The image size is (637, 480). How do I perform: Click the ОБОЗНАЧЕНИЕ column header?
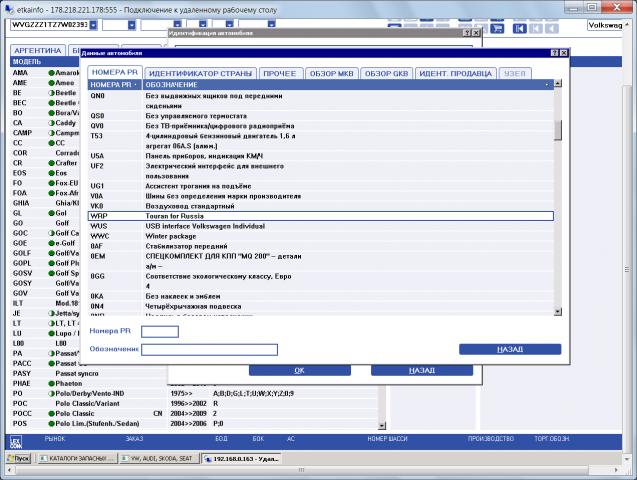[x=348, y=85]
